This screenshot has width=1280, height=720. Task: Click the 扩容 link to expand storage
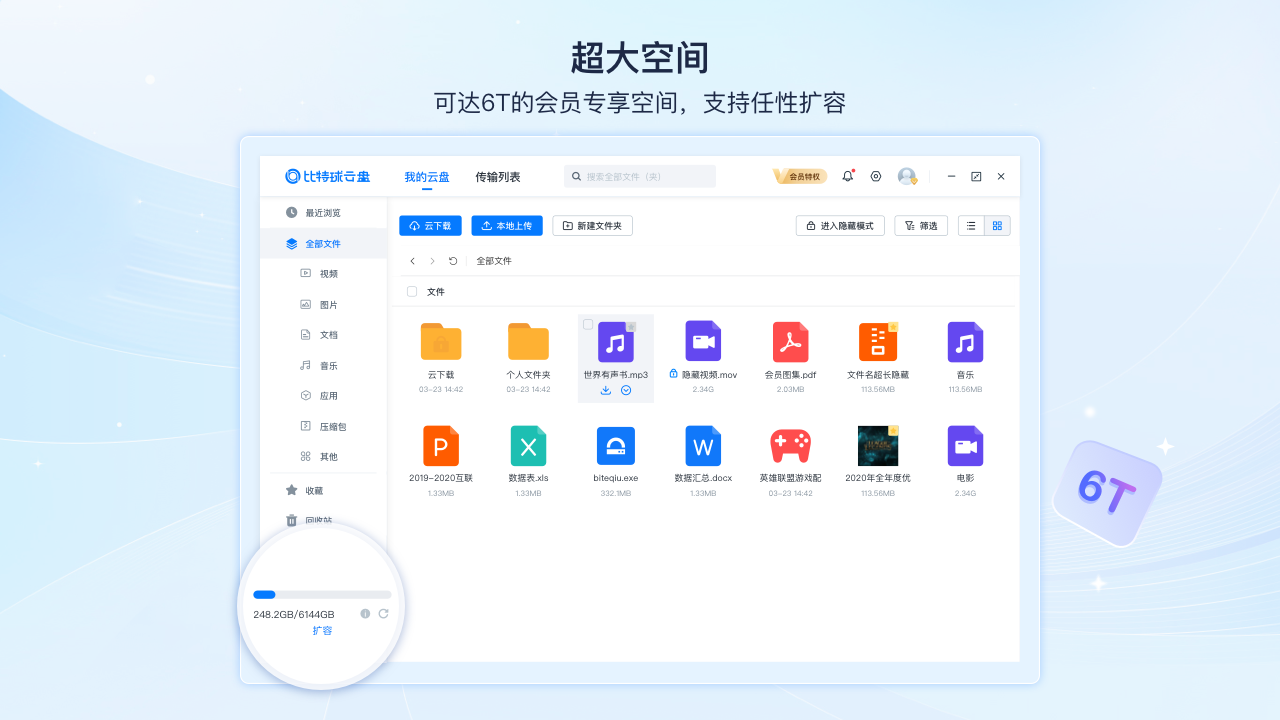click(322, 630)
